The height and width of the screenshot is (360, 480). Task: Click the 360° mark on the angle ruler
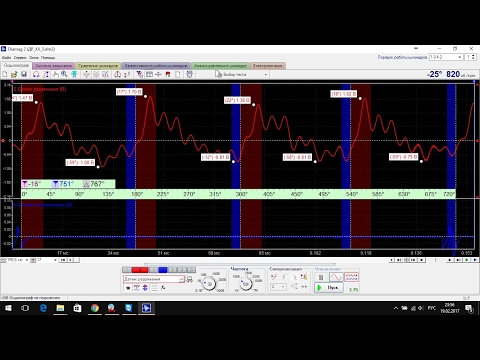[242, 194]
